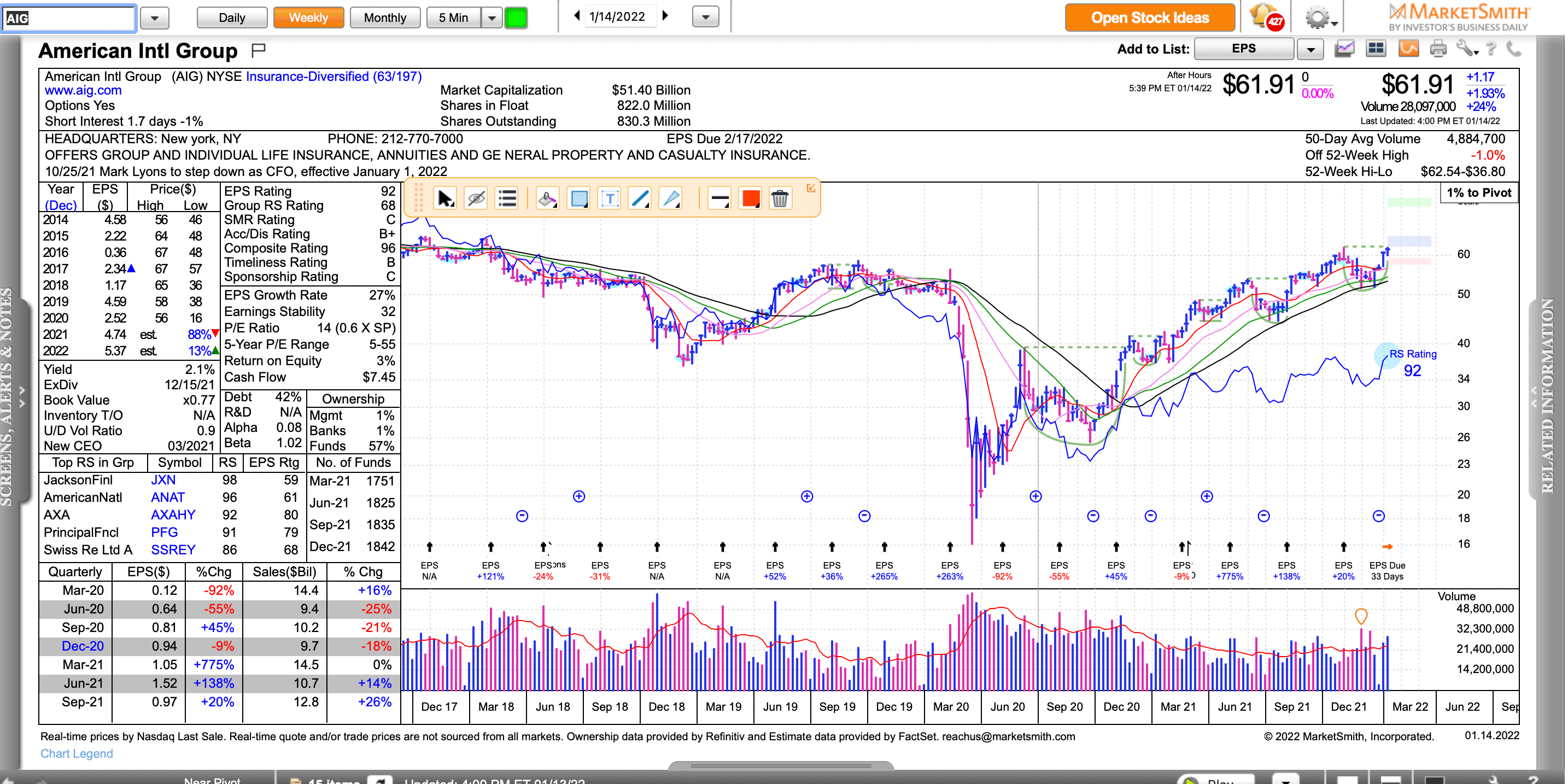The image size is (1568, 784).
Task: Select the triangle pointer annotation tool
Action: point(671,198)
